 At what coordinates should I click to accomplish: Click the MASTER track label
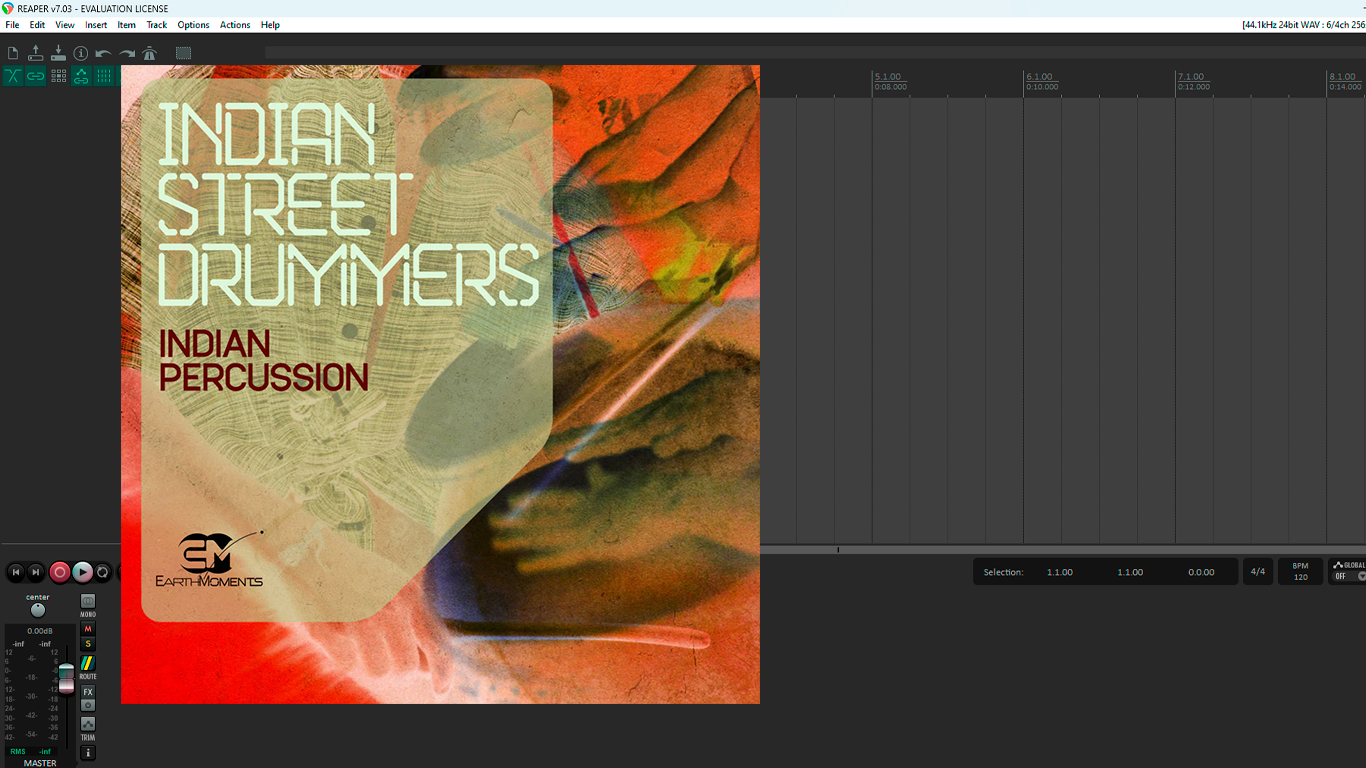pos(40,763)
